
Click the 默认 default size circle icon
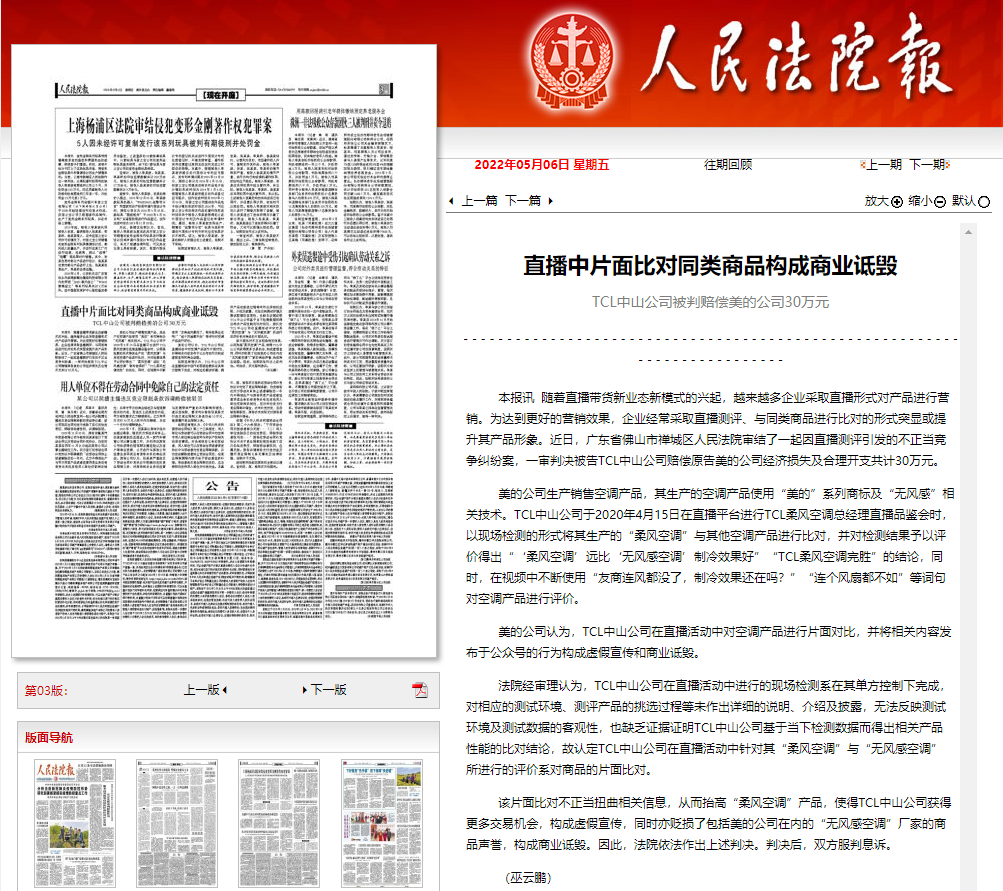point(984,201)
